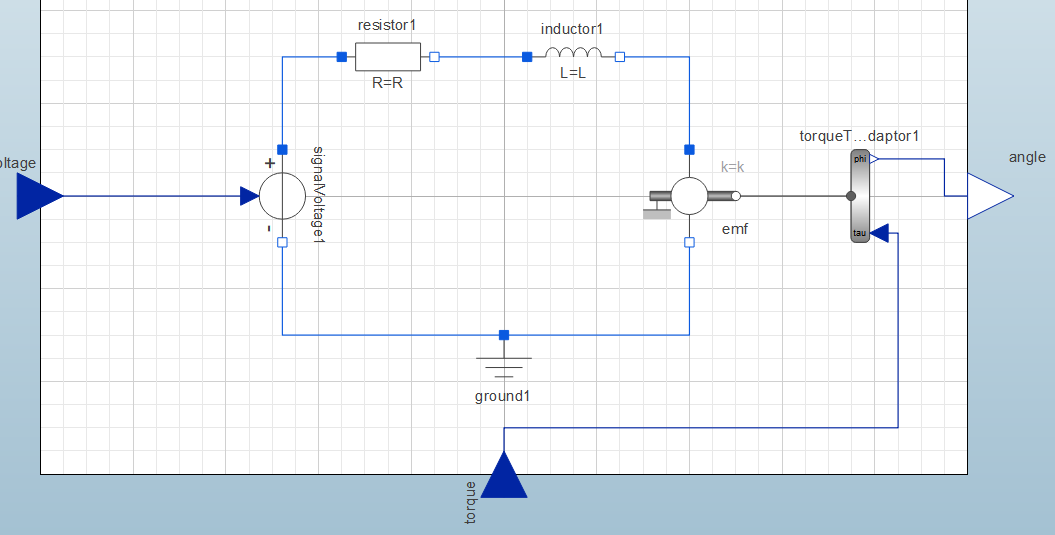This screenshot has width=1055, height=535.
Task: Click the ground1 connection pin on wire
Action: [x=504, y=335]
